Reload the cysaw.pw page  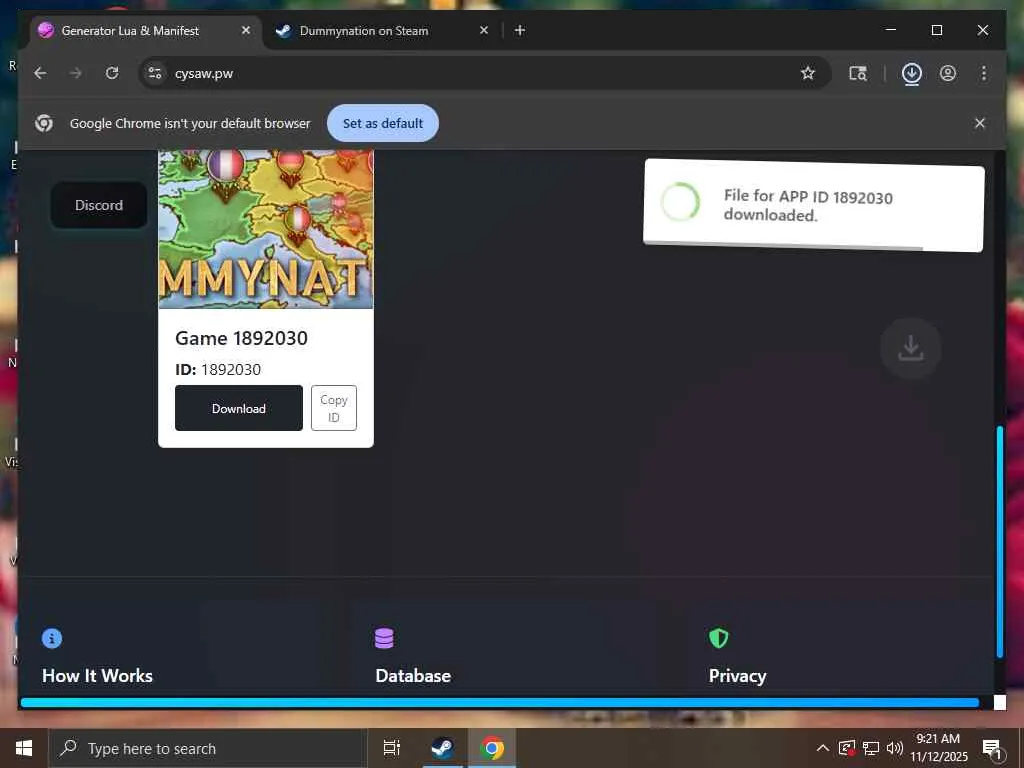point(112,73)
